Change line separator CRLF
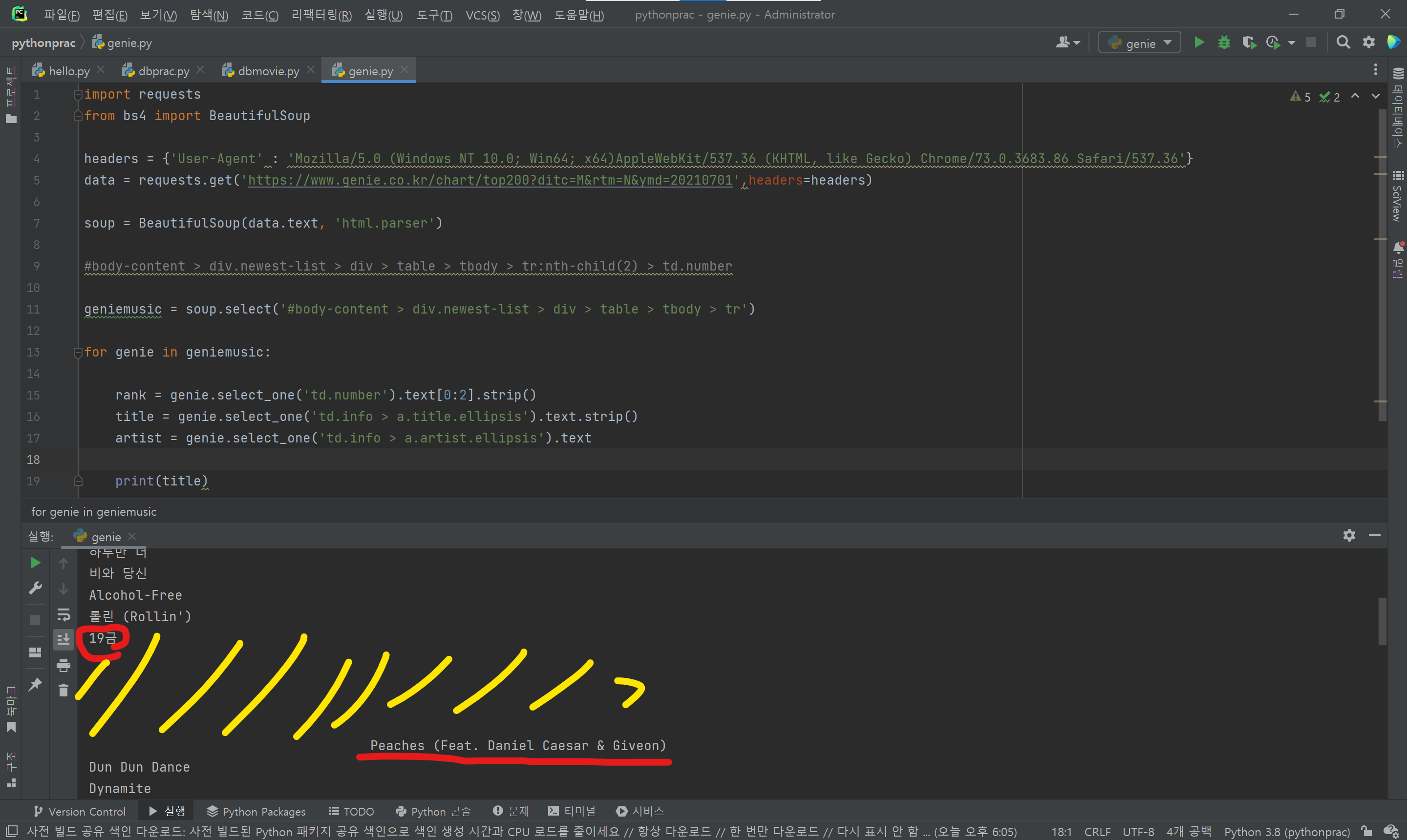The height and width of the screenshot is (840, 1407). [1097, 832]
